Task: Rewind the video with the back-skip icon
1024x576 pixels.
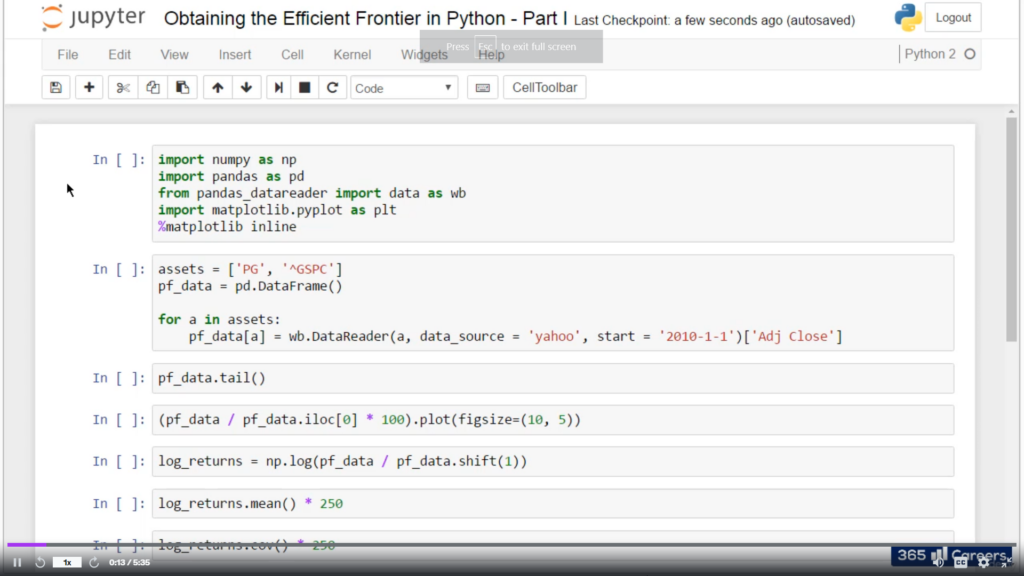Action: point(40,562)
